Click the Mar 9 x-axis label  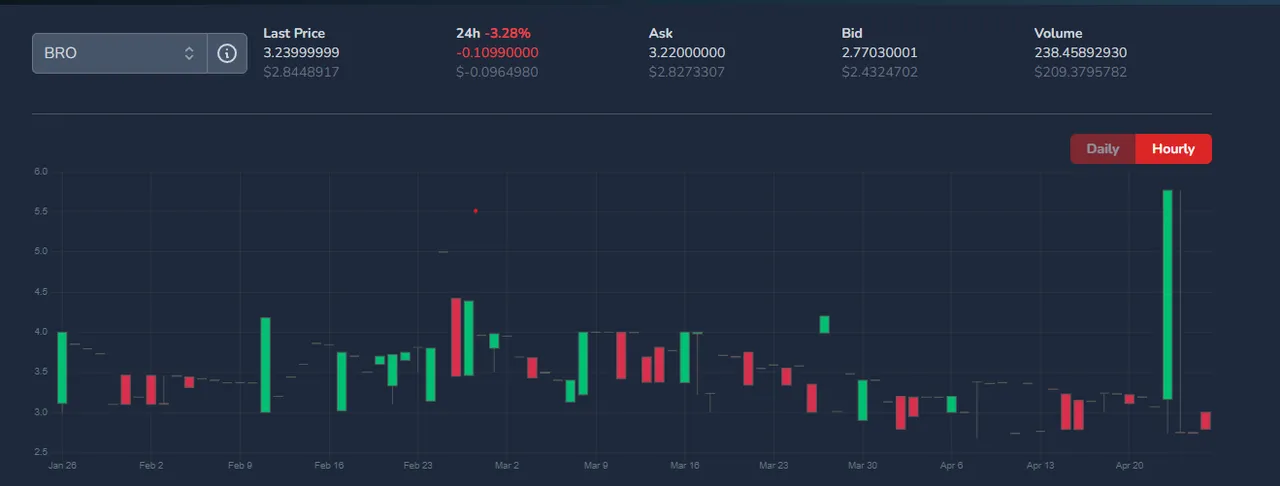[596, 466]
